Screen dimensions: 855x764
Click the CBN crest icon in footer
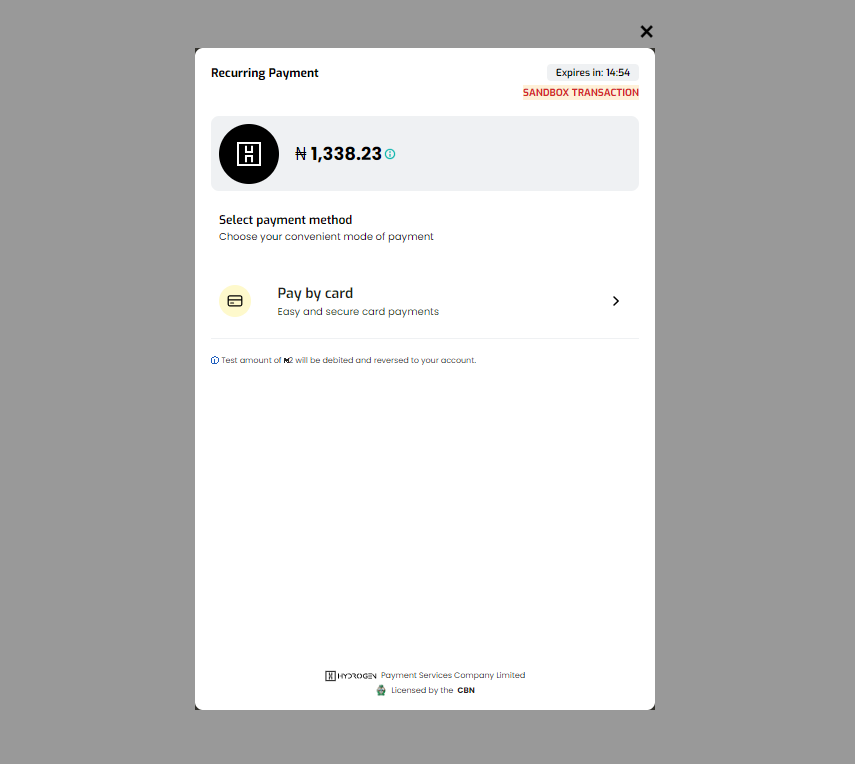(x=381, y=690)
